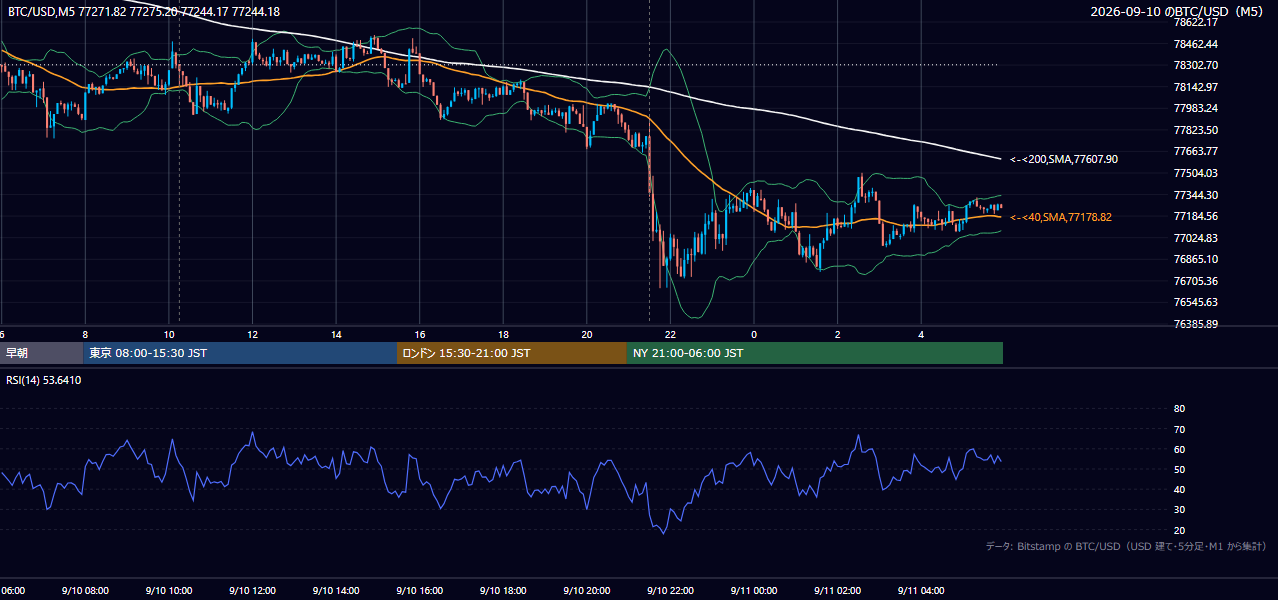Click price axis label 77983.24
The width and height of the screenshot is (1278, 600).
pos(1195,108)
